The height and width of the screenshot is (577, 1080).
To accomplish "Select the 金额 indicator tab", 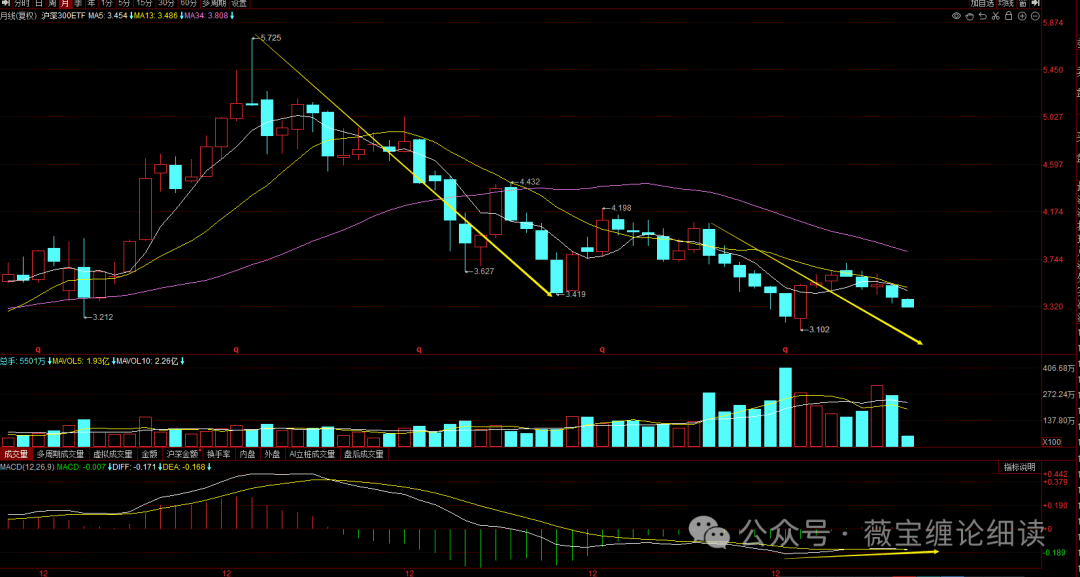I will coord(149,454).
